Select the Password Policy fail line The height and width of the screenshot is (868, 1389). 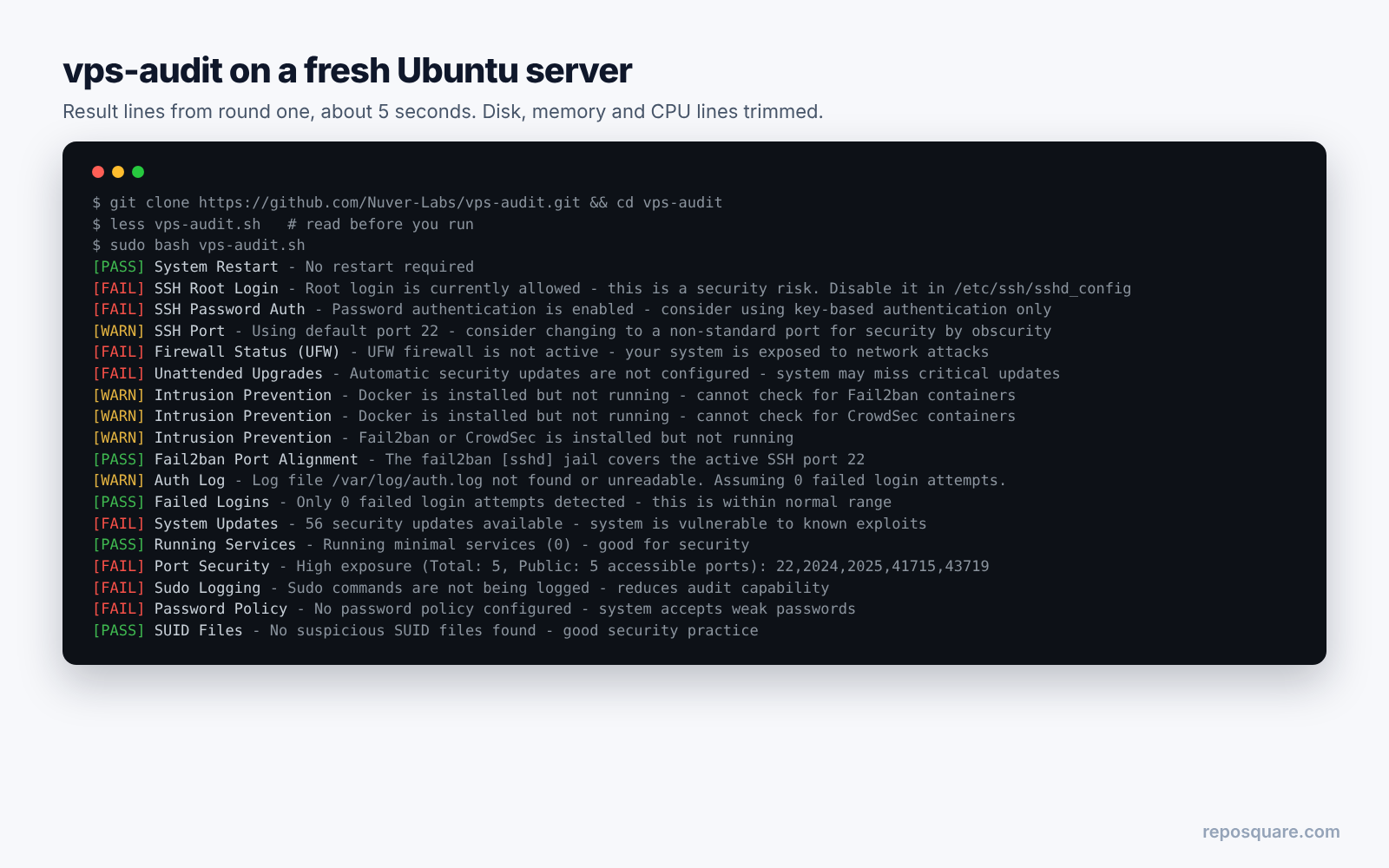click(474, 608)
